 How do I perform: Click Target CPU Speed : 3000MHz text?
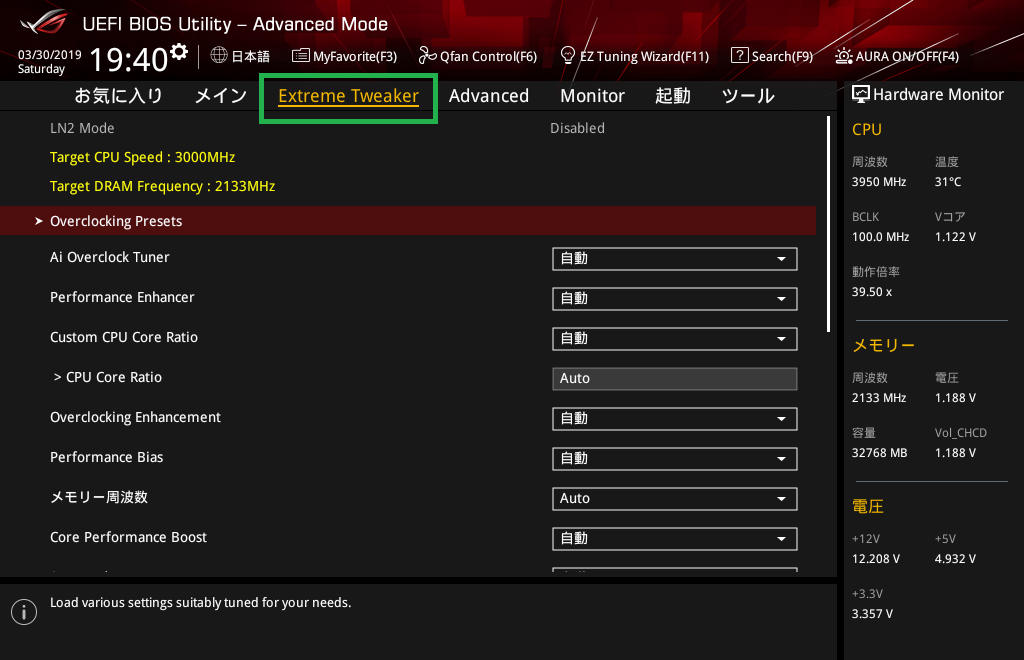[142, 157]
